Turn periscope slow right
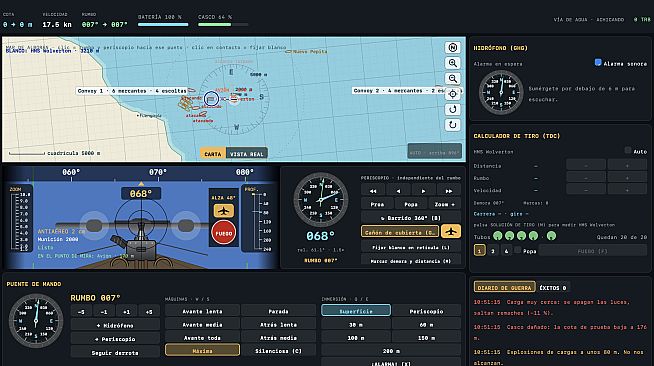Screen dimensions: 654x366 (x=423, y=191)
